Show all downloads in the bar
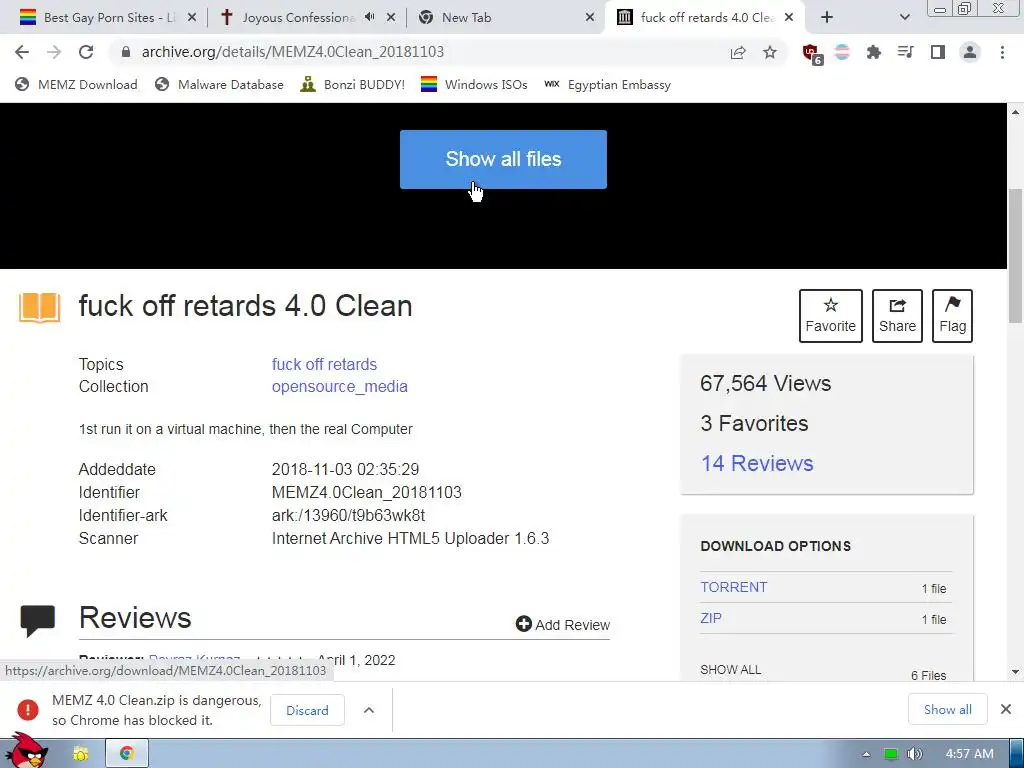The height and width of the screenshot is (768, 1024). [948, 709]
